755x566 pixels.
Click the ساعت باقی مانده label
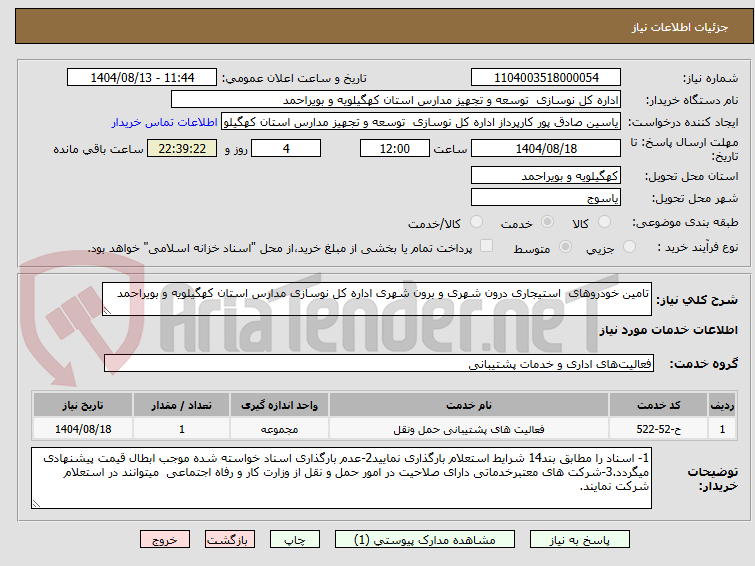[x=98, y=149]
